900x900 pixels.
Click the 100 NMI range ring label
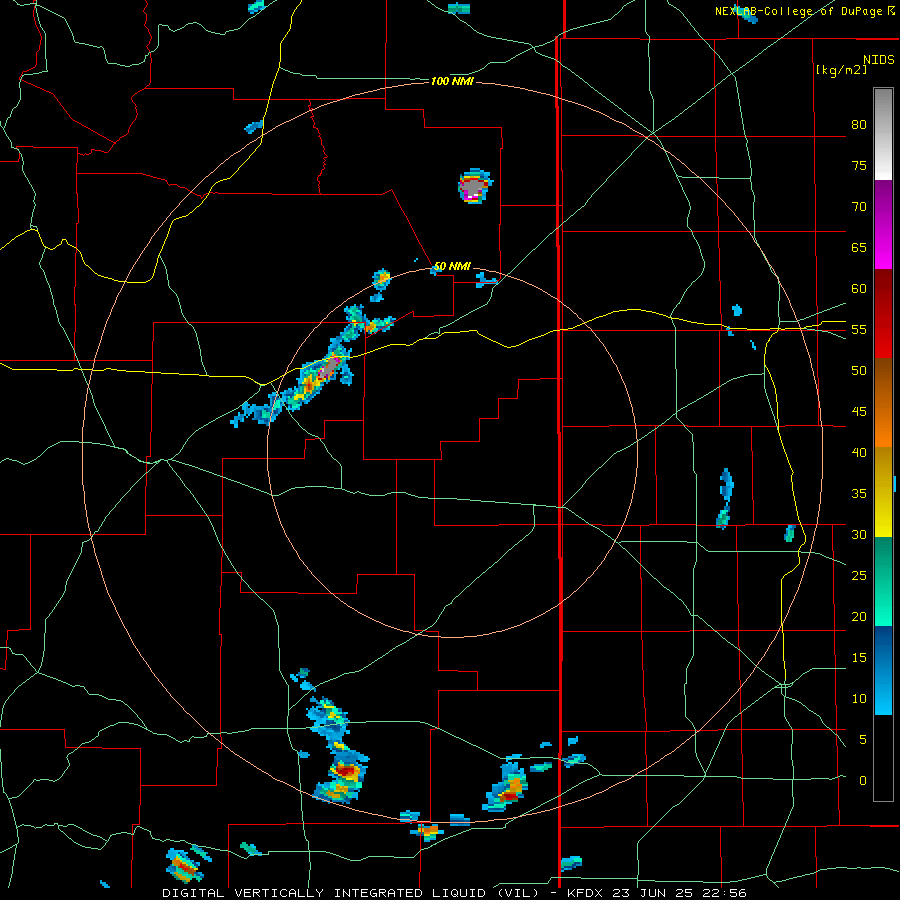coord(452,82)
